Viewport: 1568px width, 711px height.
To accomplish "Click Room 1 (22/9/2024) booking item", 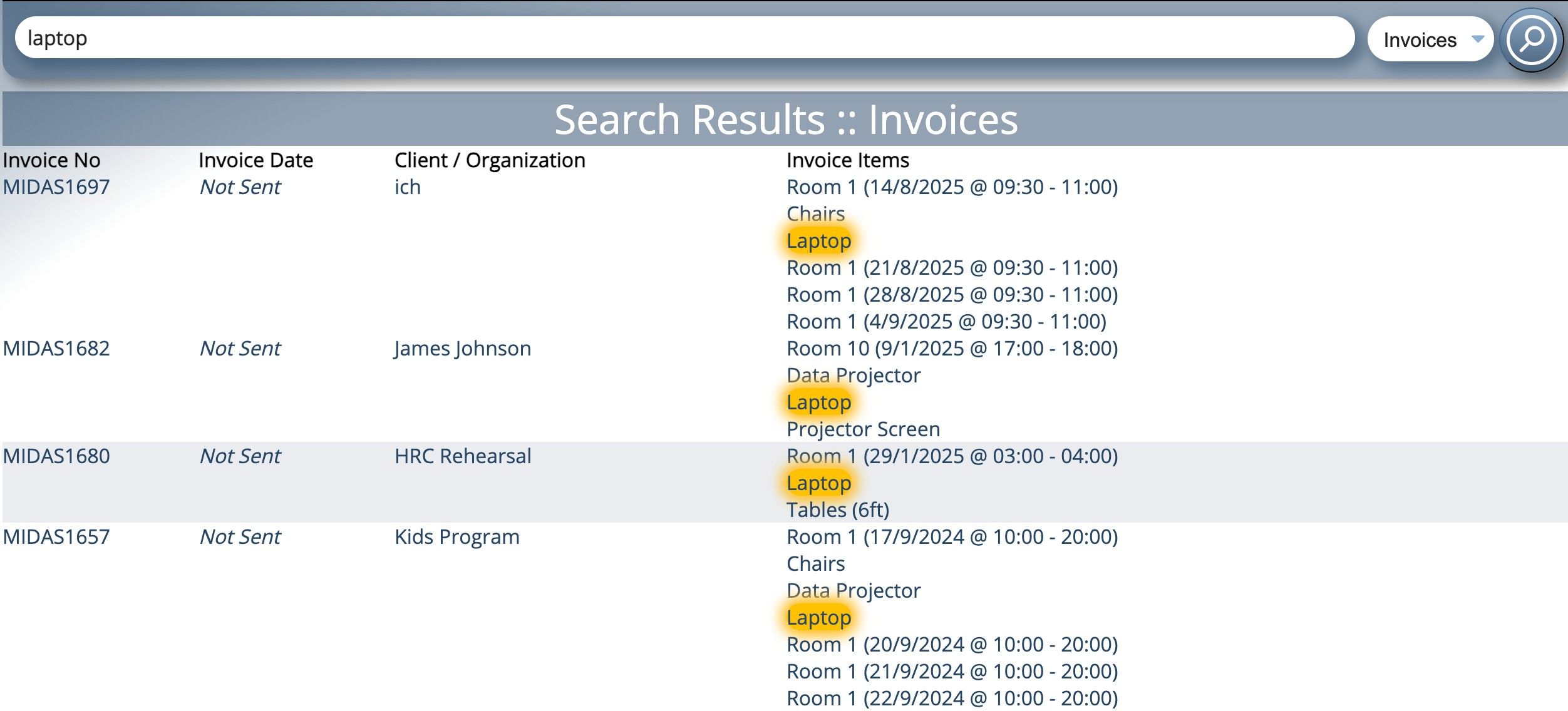I will pyautogui.click(x=951, y=698).
